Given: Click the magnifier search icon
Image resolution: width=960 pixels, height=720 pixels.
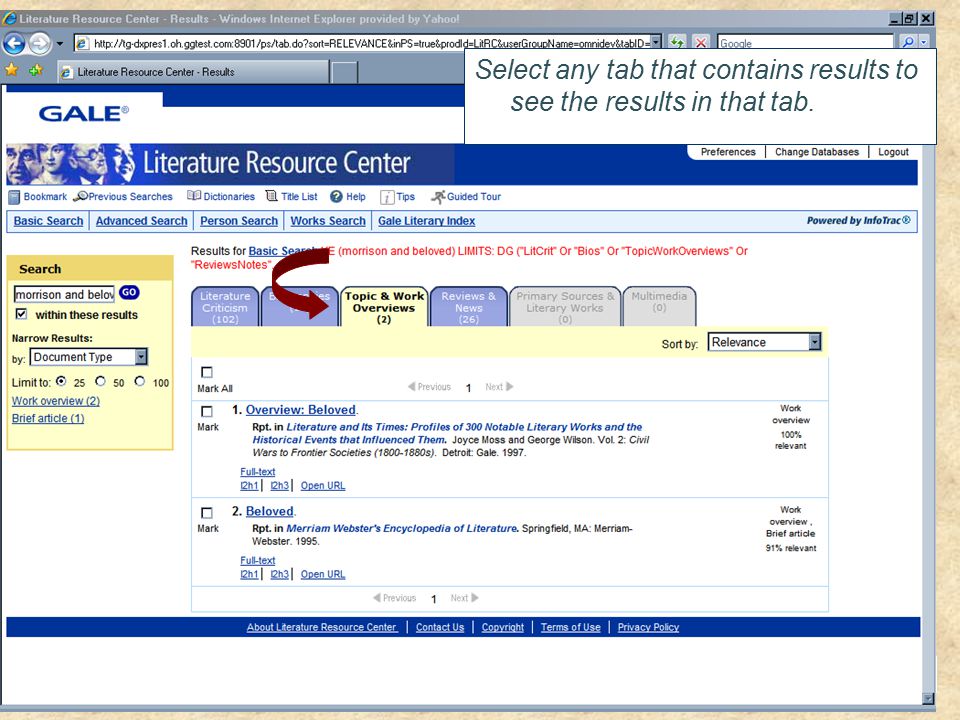Looking at the screenshot, I should click(x=908, y=42).
